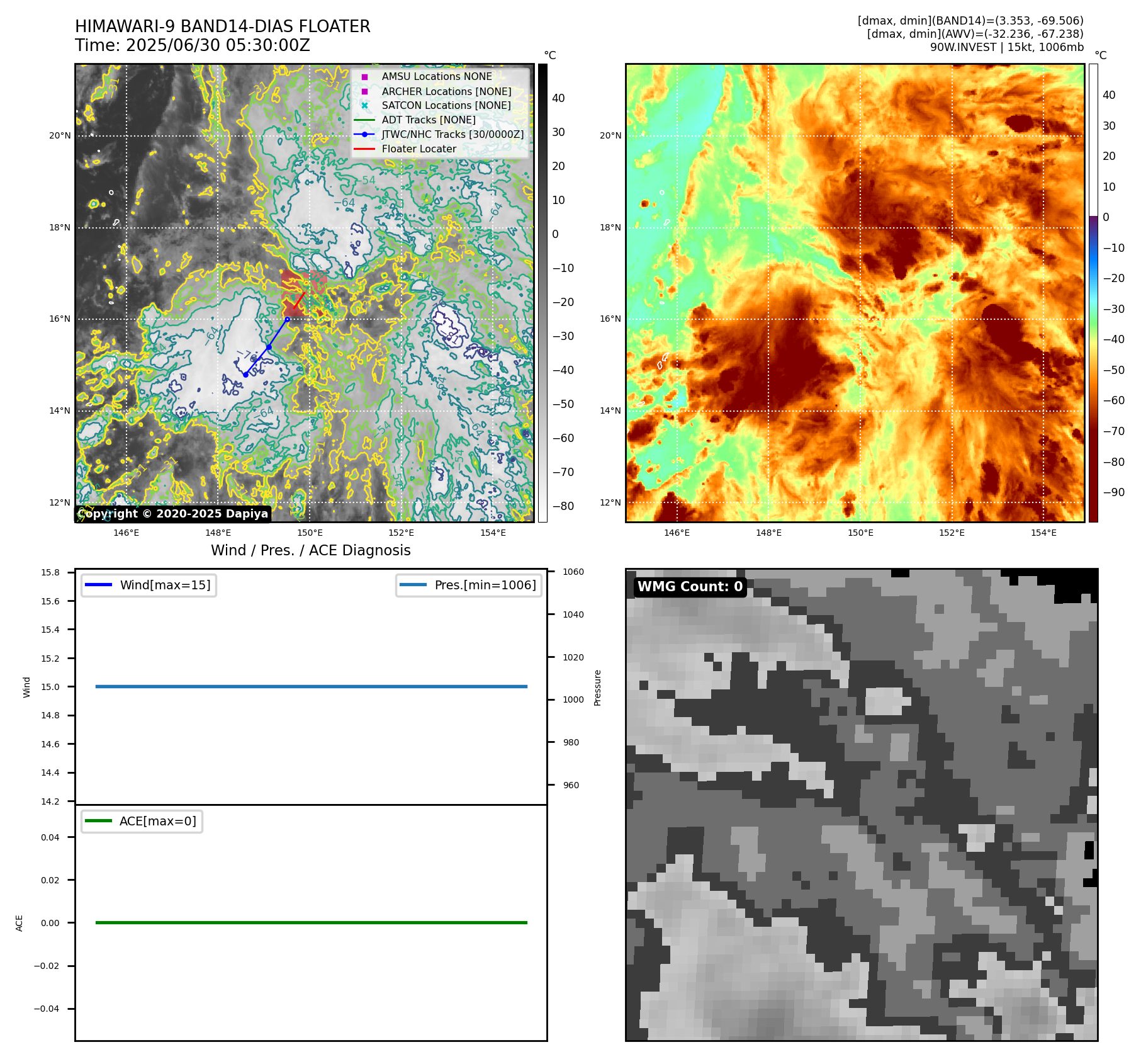The width and height of the screenshot is (1141, 1064).
Task: Click the AWV dmax dmin readout text
Action: [x=975, y=34]
